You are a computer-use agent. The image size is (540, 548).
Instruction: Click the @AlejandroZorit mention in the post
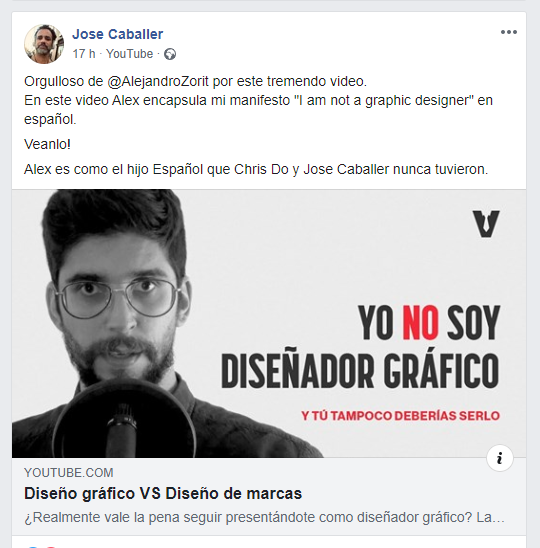point(158,81)
